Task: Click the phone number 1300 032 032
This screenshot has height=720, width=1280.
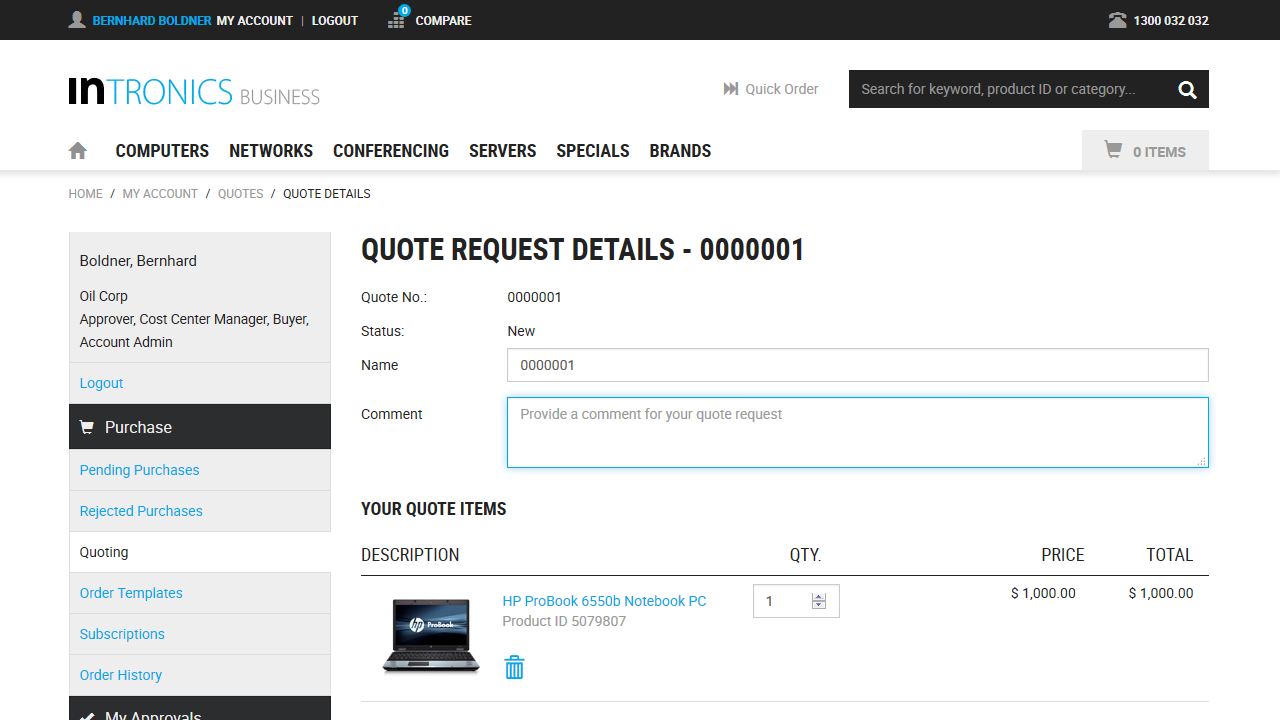Action: [x=1171, y=21]
